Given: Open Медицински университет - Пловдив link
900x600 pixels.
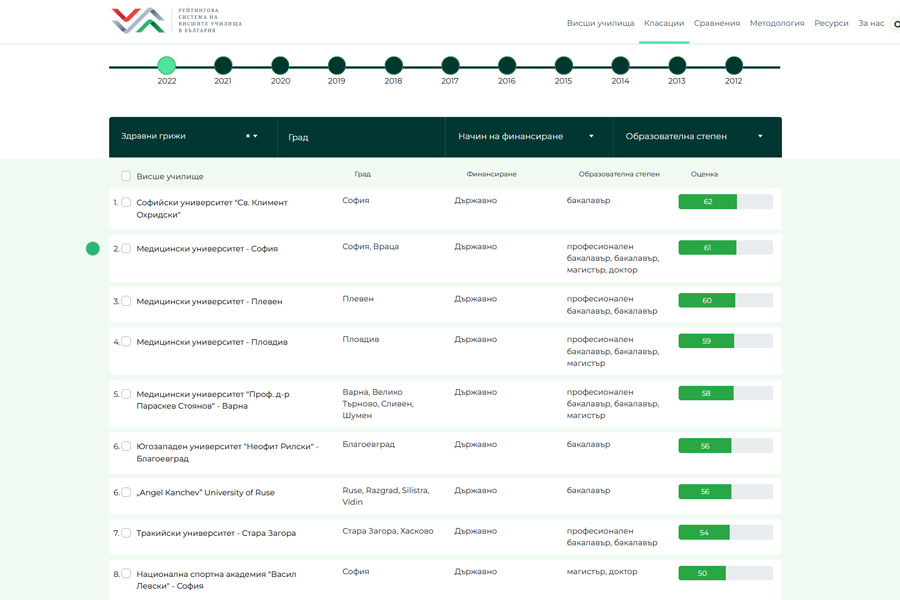Looking at the screenshot, I should (212, 342).
